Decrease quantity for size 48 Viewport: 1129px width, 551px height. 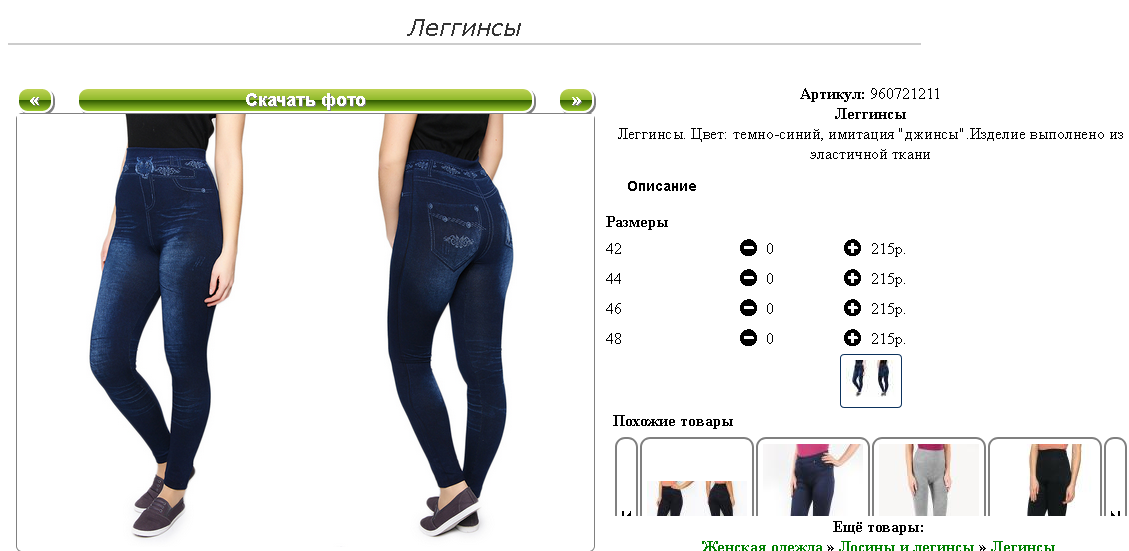pos(748,338)
